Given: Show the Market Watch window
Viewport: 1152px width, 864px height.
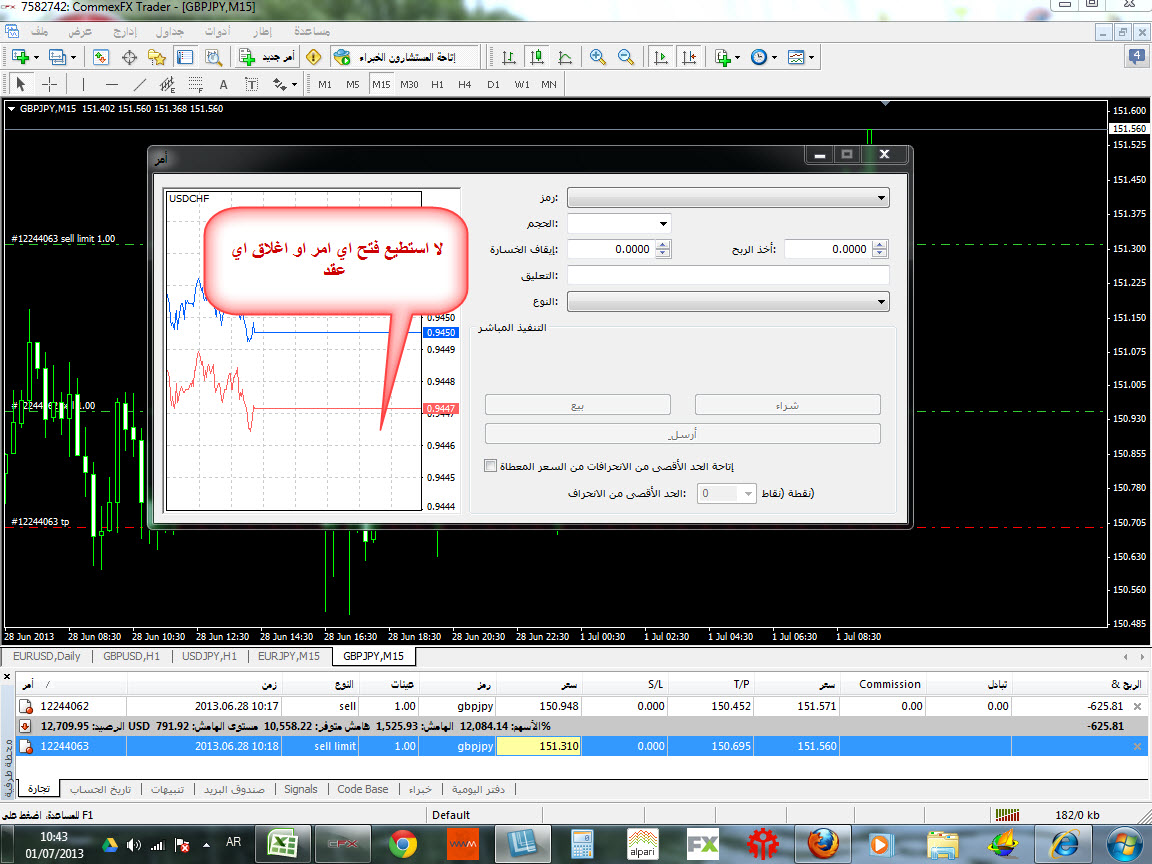Looking at the screenshot, I should [x=101, y=57].
